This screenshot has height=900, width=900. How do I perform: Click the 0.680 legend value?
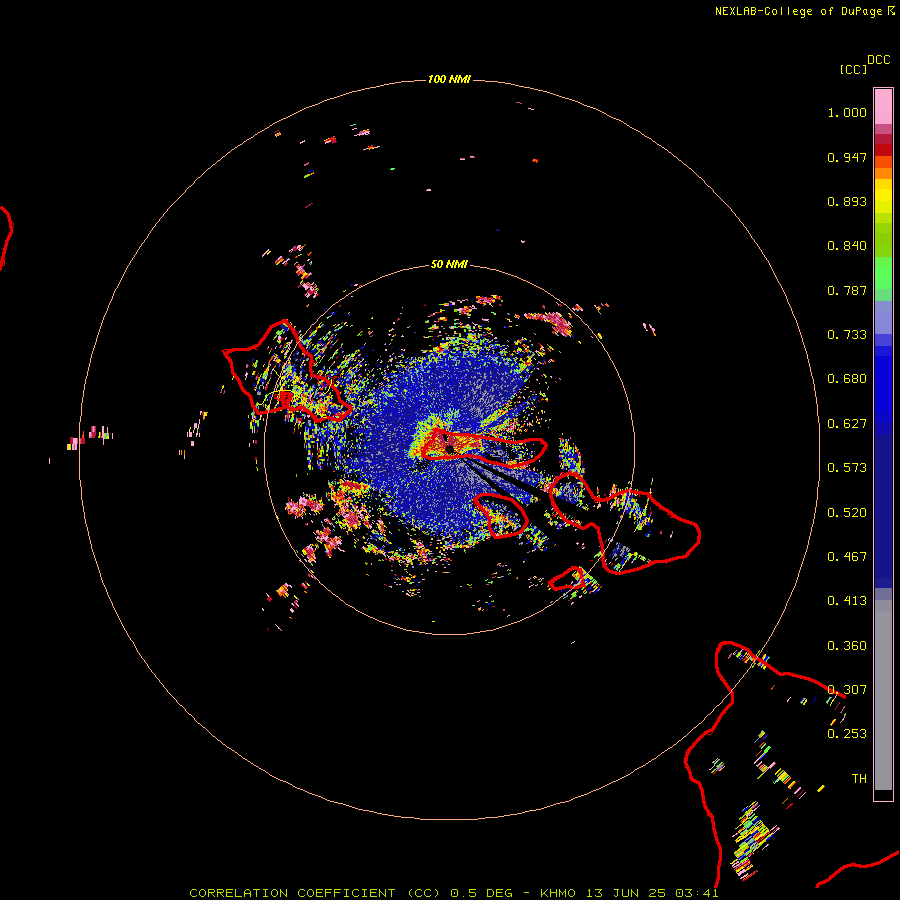tap(847, 379)
